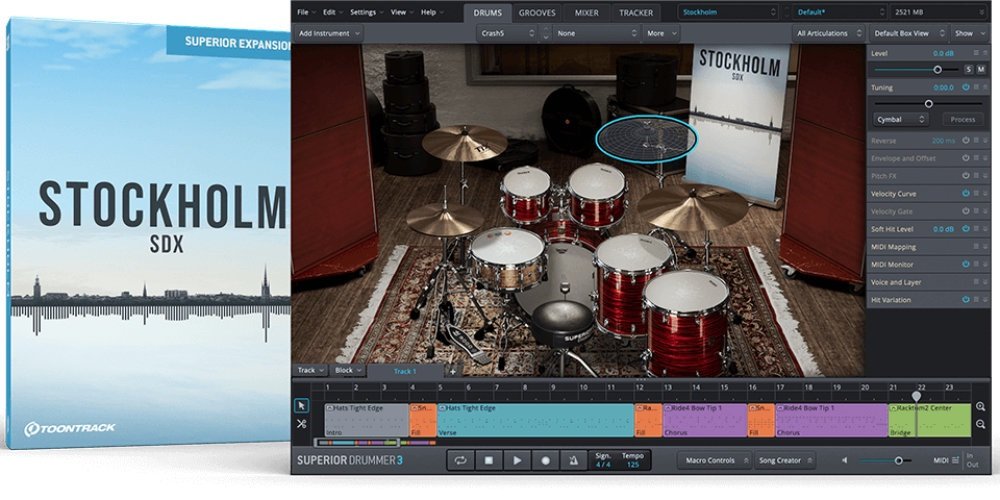Click the Process button

click(962, 119)
